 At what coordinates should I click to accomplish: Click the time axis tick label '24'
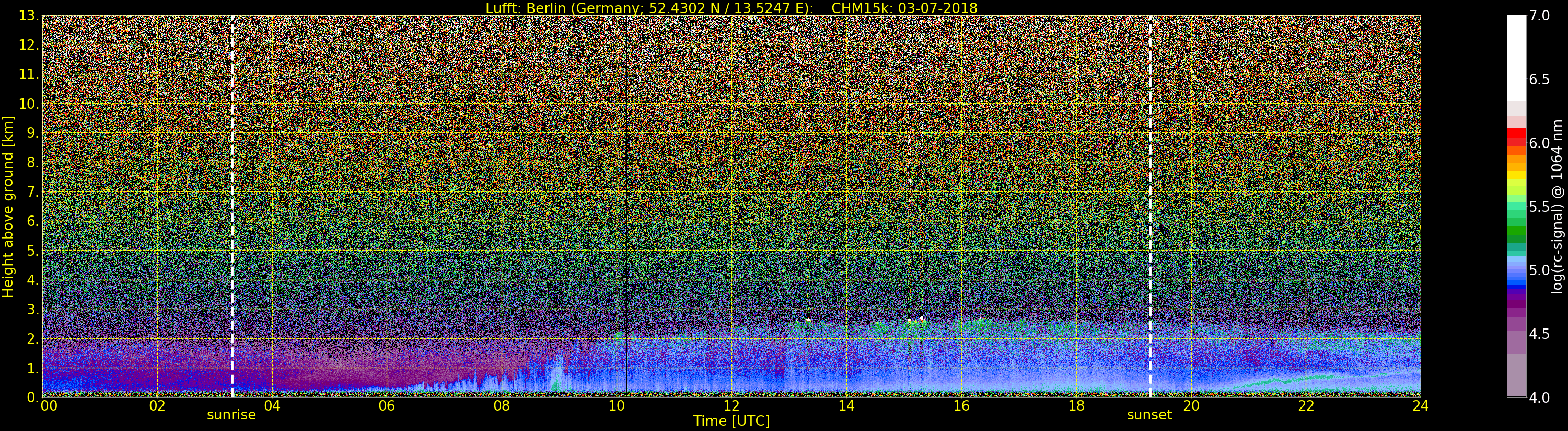pos(1421,405)
